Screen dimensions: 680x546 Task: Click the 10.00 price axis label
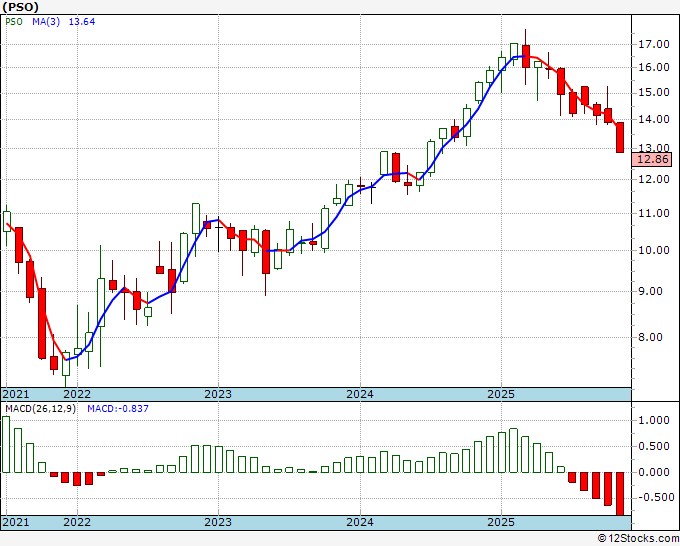pyautogui.click(x=654, y=250)
